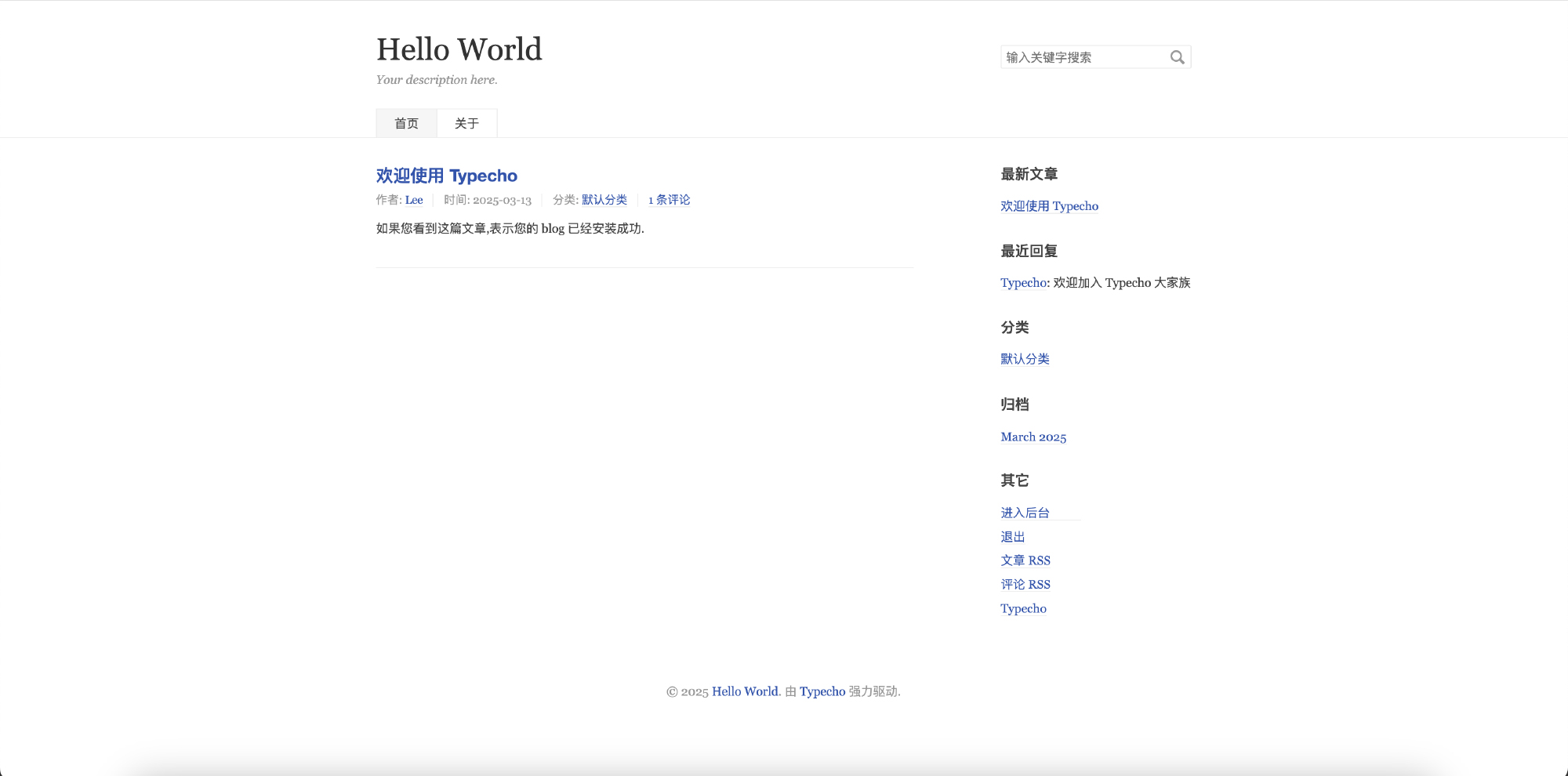The height and width of the screenshot is (776, 1568).
Task: Click Typecho commenter in 最近回复
Action: (1023, 283)
